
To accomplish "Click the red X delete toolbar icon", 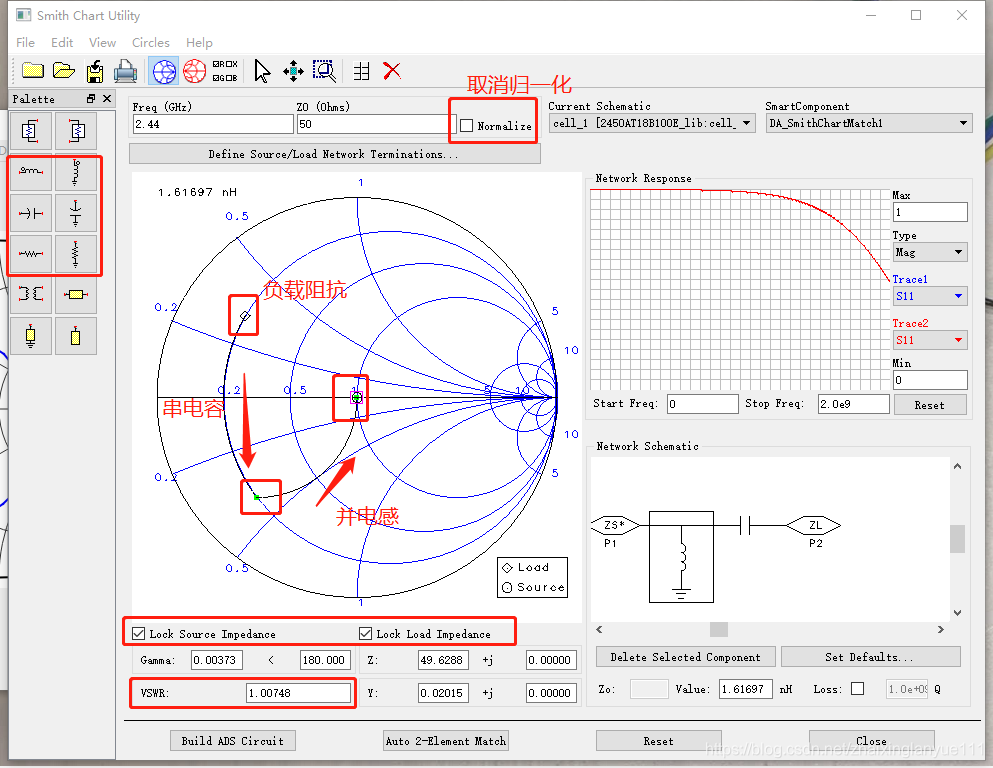I will [x=392, y=70].
